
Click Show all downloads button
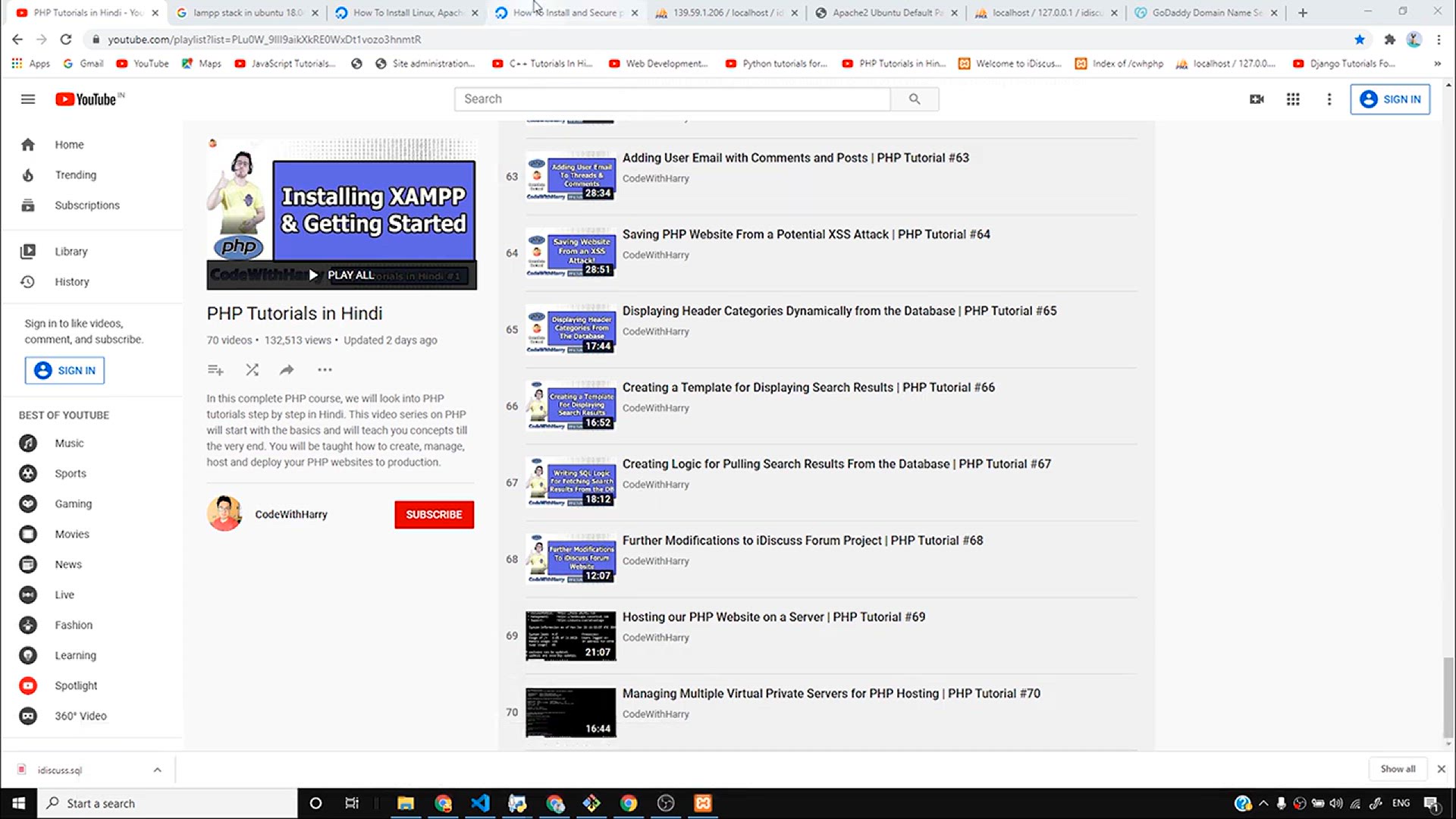click(x=1398, y=769)
